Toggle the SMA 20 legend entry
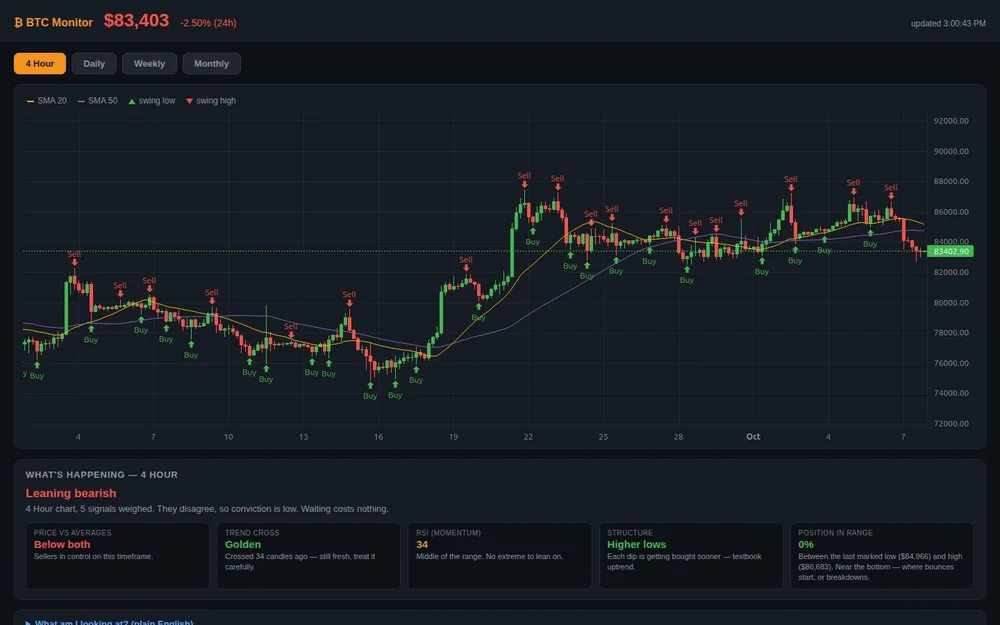 click(x=47, y=101)
